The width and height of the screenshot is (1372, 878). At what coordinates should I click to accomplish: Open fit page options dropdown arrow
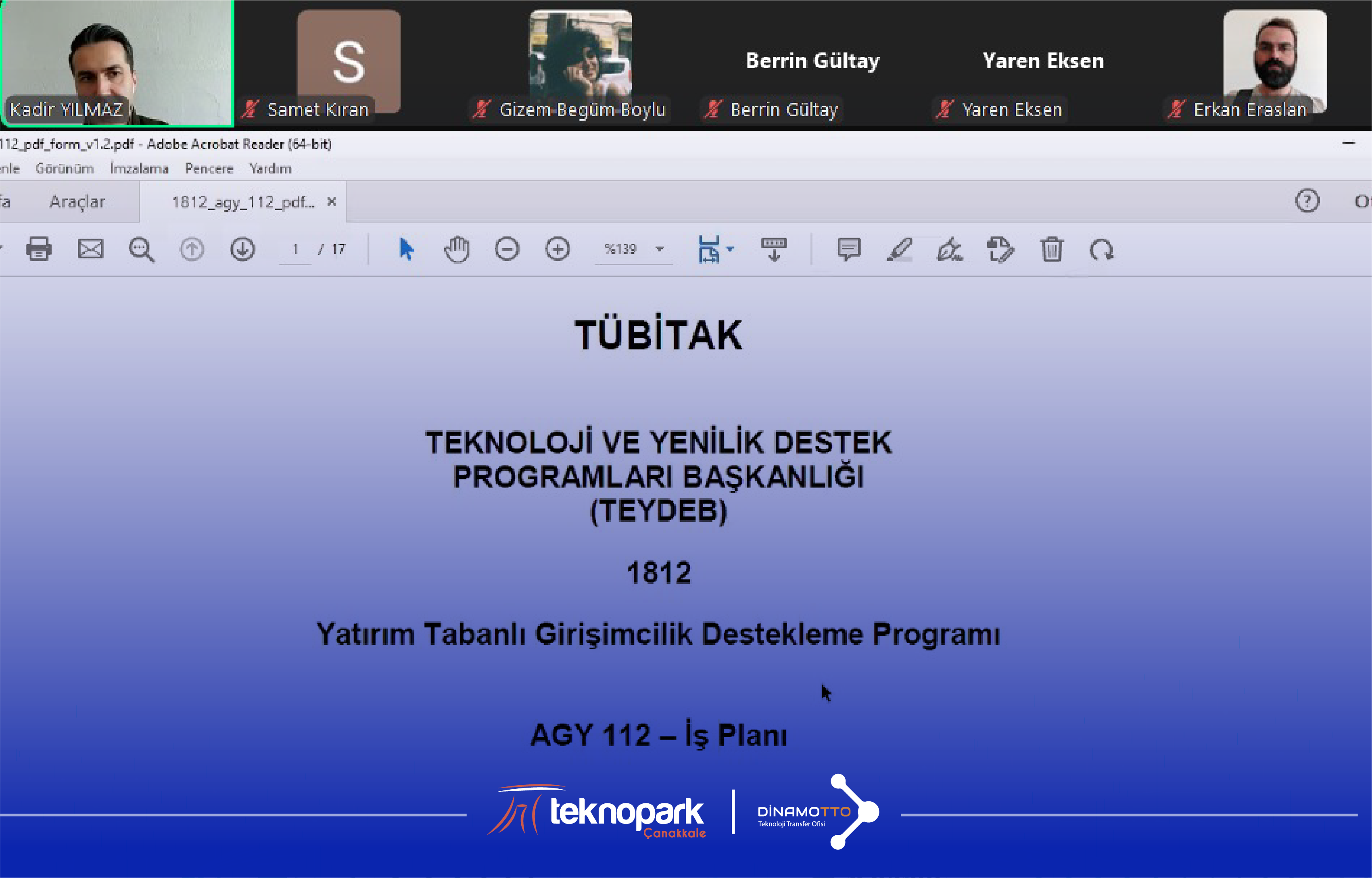(730, 249)
